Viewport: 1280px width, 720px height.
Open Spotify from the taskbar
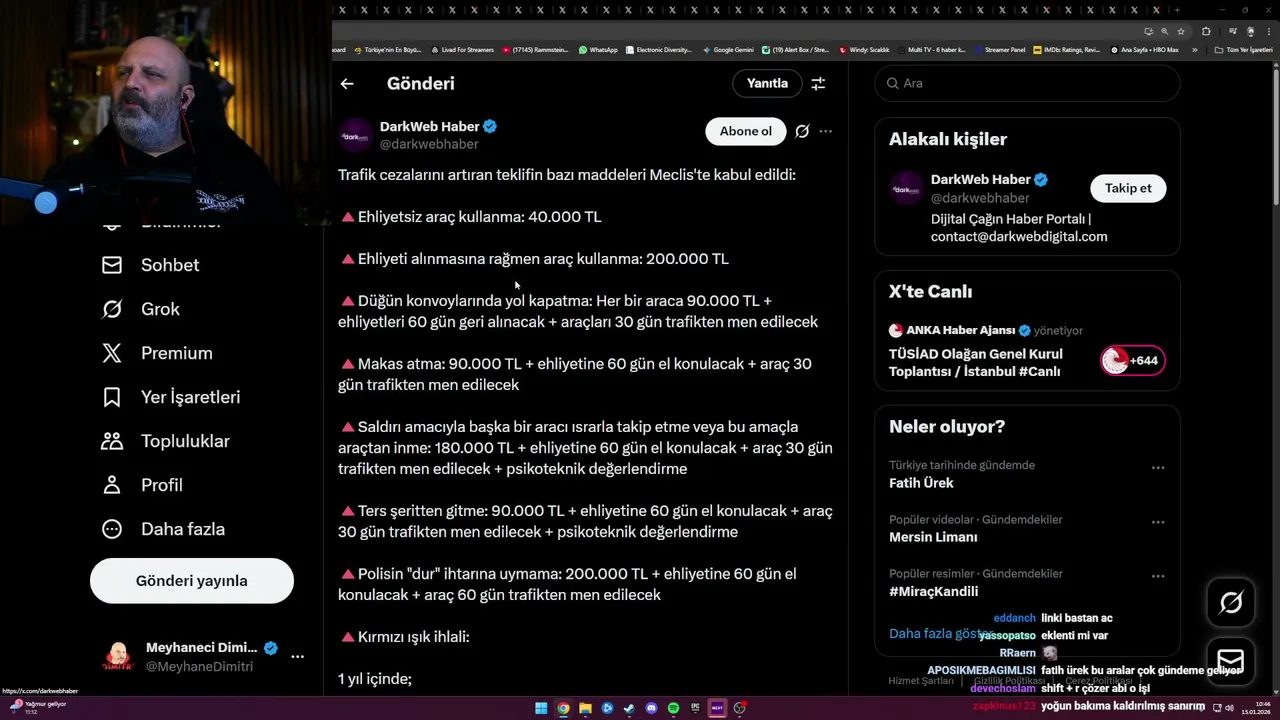pyautogui.click(x=673, y=708)
